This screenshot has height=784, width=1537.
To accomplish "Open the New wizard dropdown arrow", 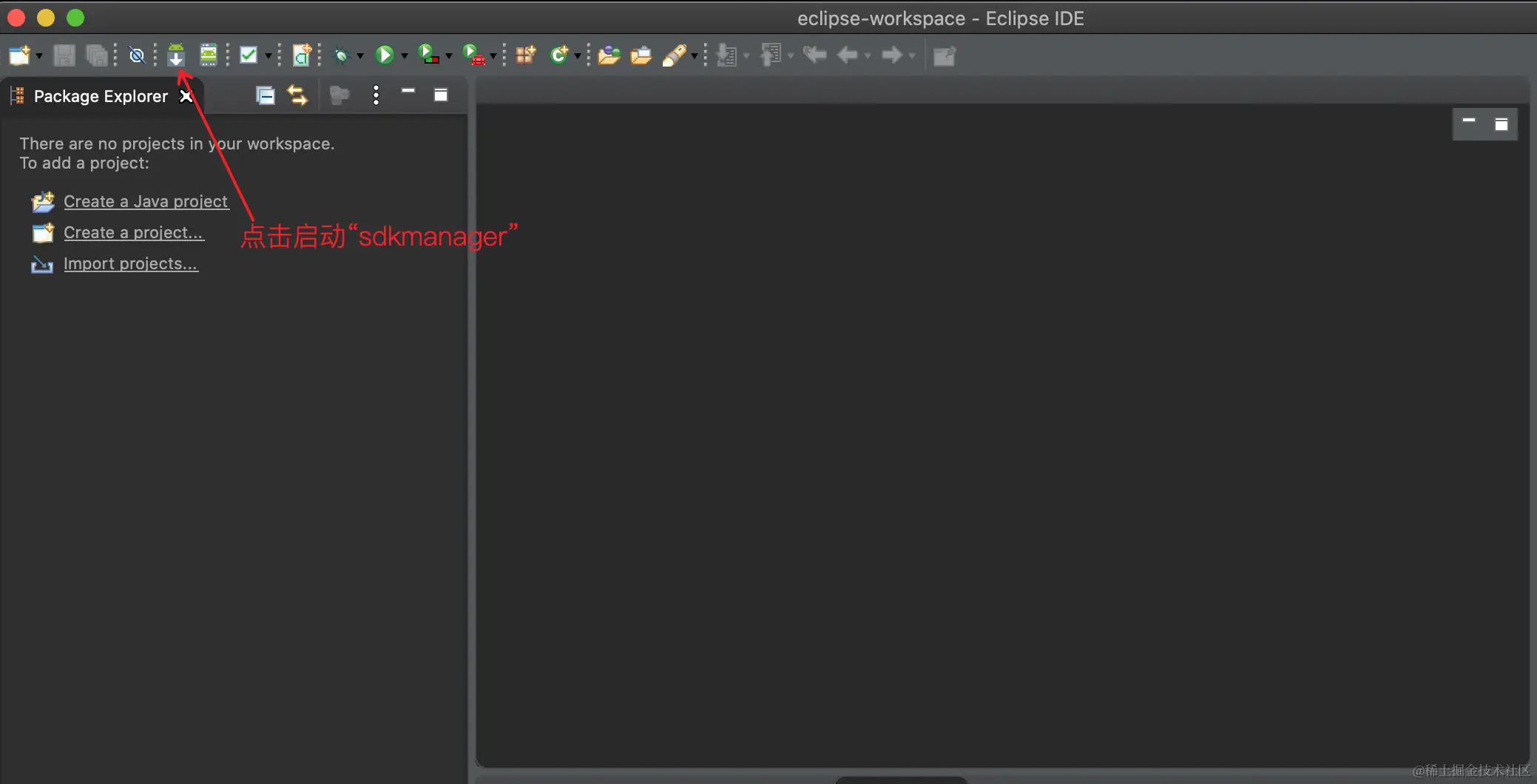I will point(41,55).
